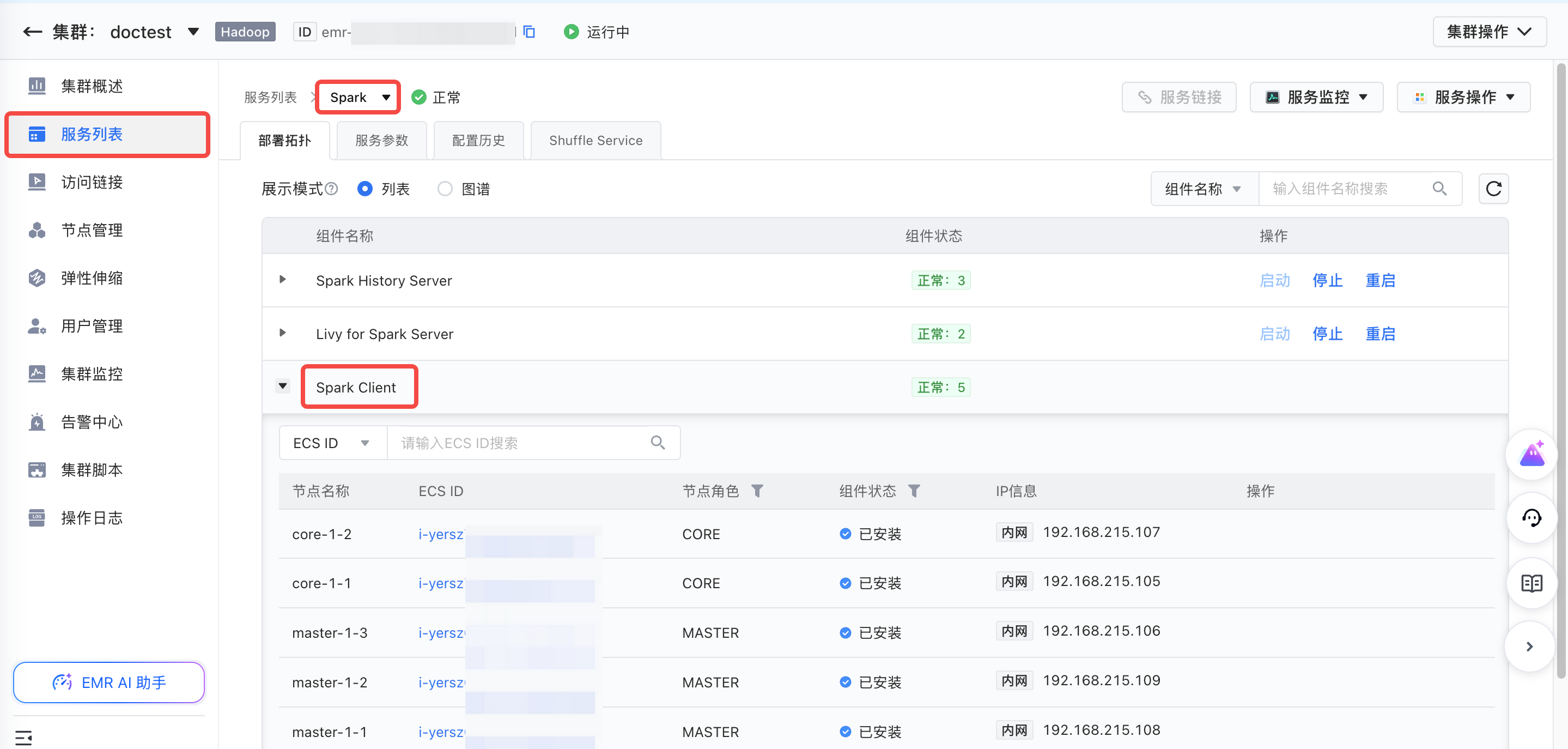The image size is (1568, 749).
Task: Filter by 节点角色 funnel icon
Action: [x=757, y=491]
